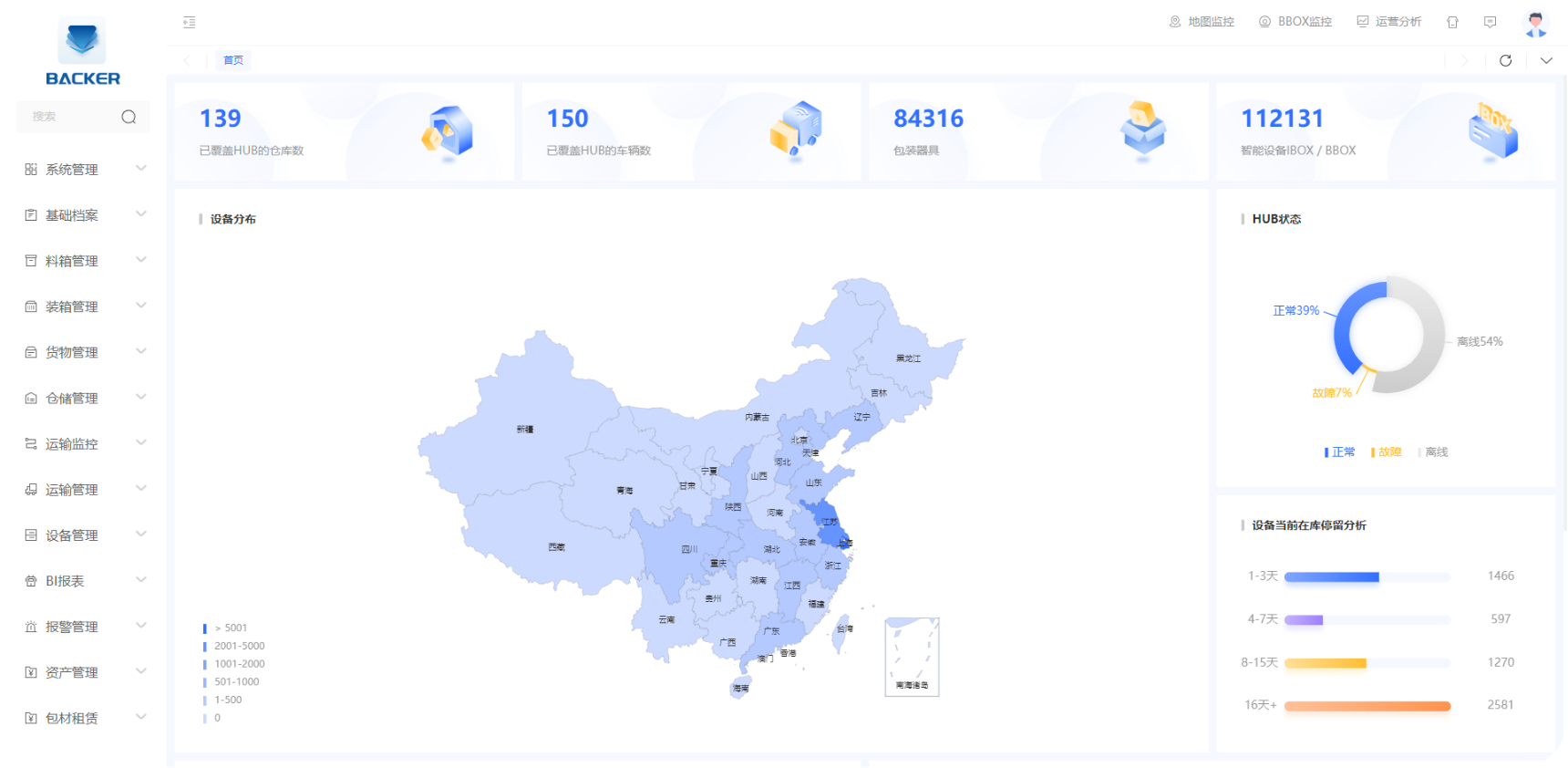Open the messages icon in the header

pyautogui.click(x=1490, y=22)
